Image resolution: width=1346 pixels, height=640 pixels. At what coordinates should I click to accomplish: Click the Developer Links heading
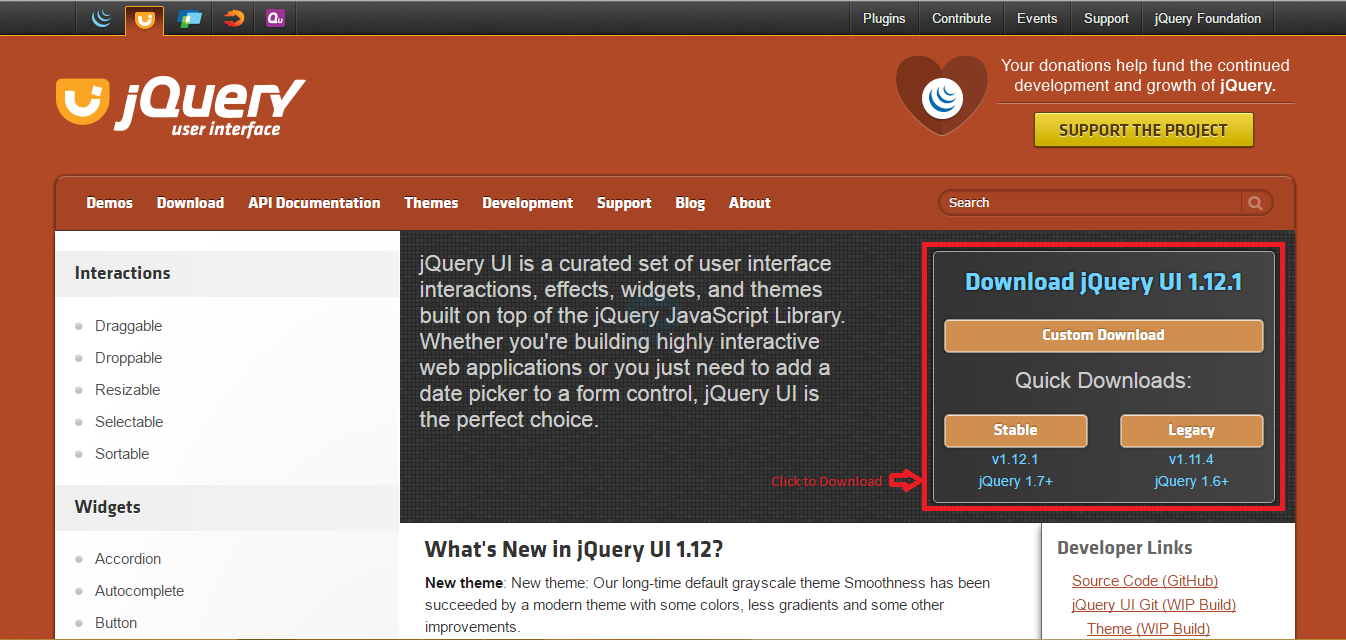click(x=1125, y=548)
